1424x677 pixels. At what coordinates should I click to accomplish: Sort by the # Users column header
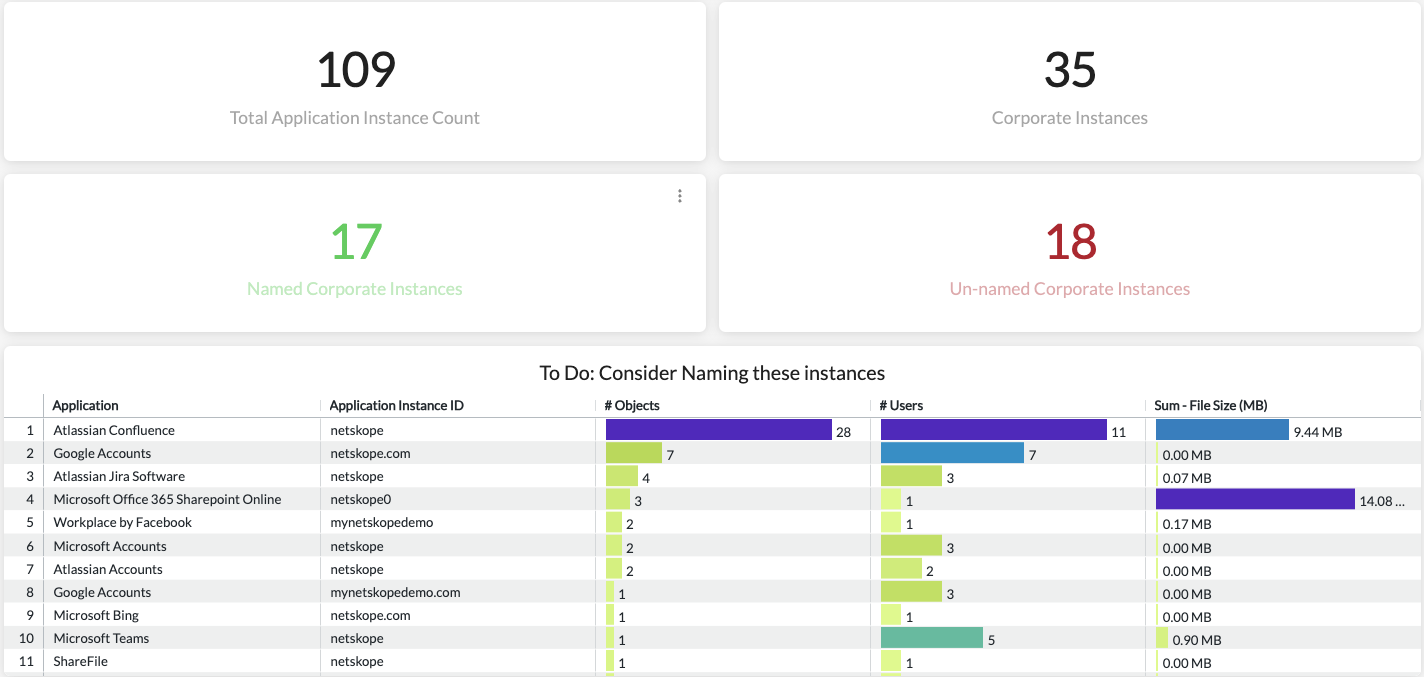[901, 405]
